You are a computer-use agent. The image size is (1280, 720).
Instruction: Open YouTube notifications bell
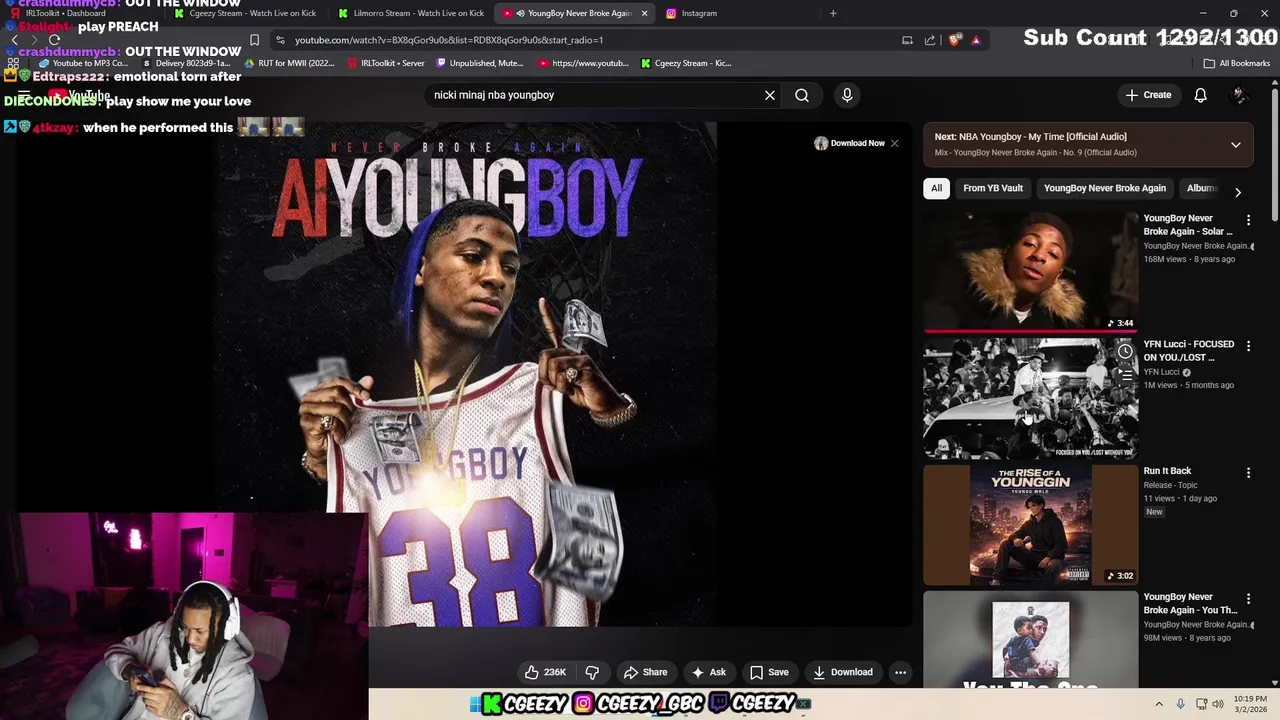point(1200,95)
